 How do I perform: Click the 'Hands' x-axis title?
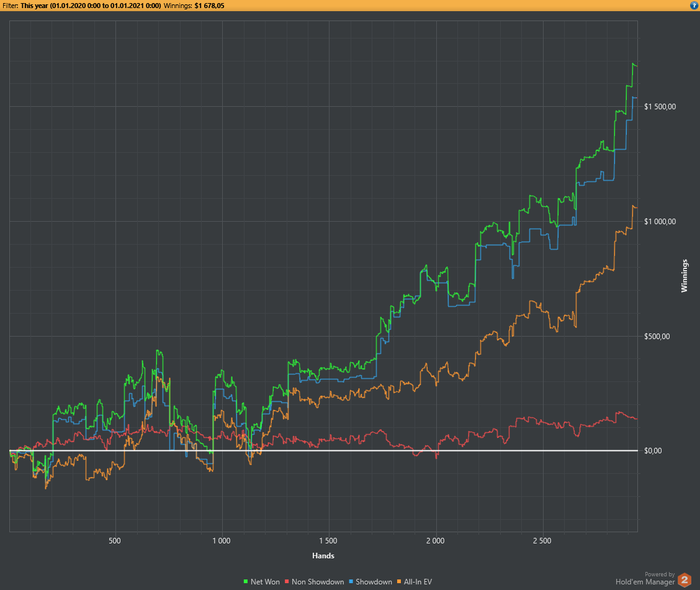pos(323,556)
